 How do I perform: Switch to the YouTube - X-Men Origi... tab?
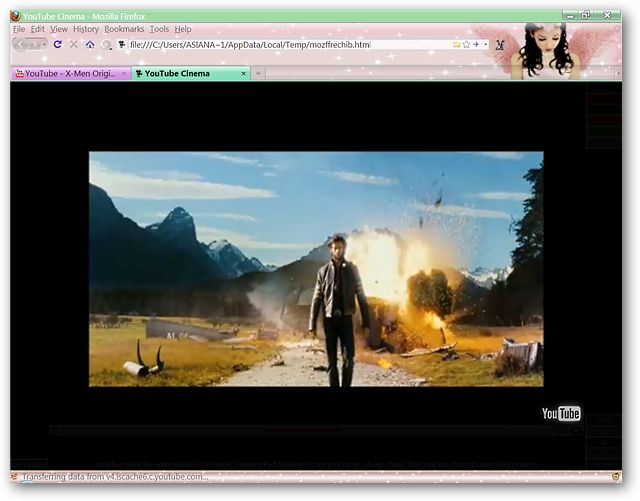pyautogui.click(x=70, y=73)
